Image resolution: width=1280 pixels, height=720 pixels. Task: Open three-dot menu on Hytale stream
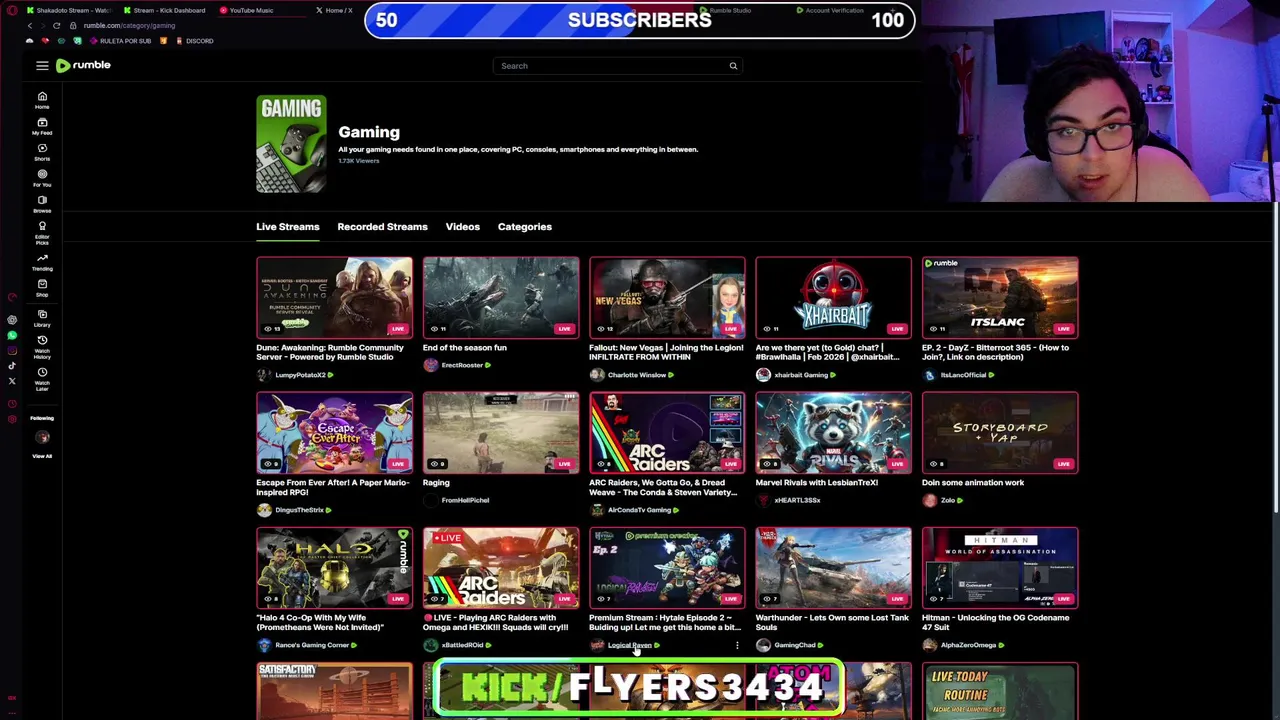[x=737, y=645]
